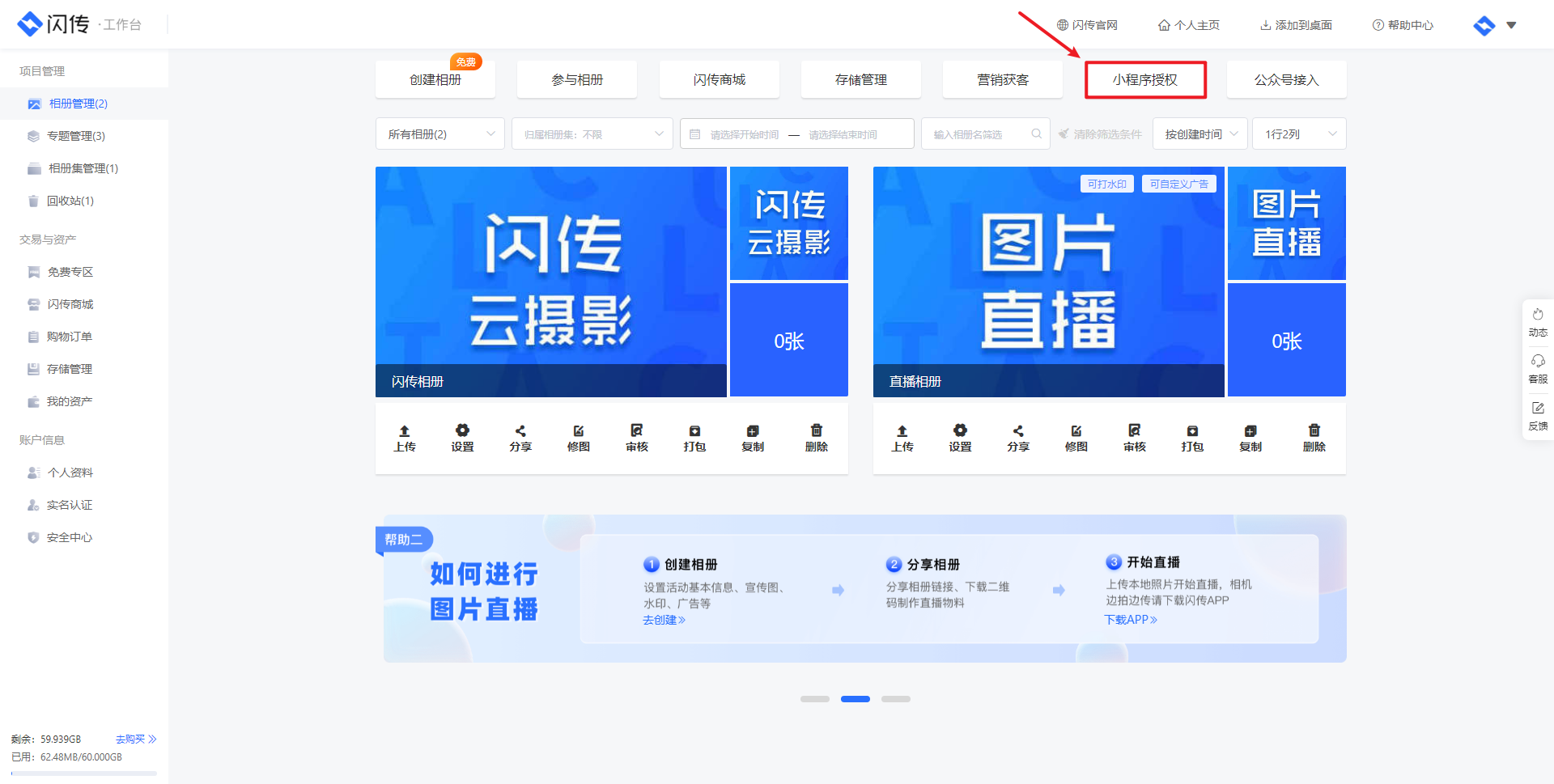
Task: Expand account avatar dropdown arrow
Action: (1511, 25)
